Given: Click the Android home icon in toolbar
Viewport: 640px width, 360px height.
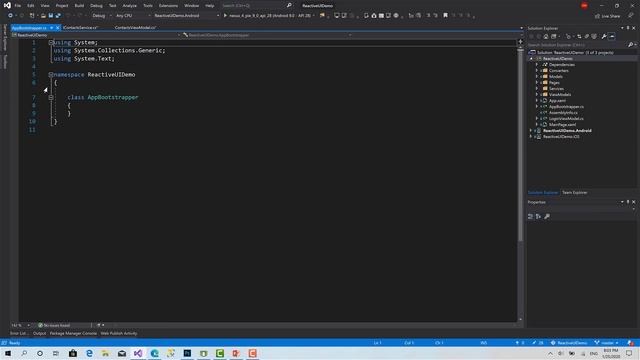Looking at the screenshot, I should coord(373,16).
